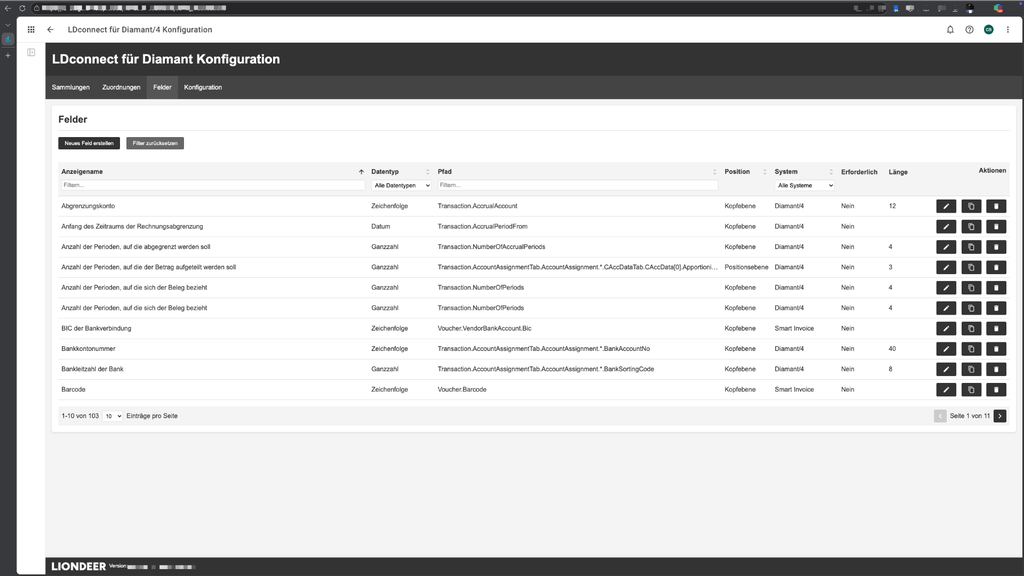Edit the Transaction.NumberOfAccrualPeriods row

coord(946,247)
